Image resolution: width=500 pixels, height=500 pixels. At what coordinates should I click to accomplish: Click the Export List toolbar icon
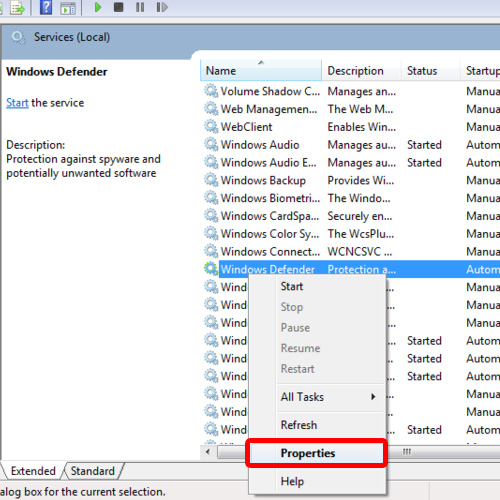click(17, 8)
